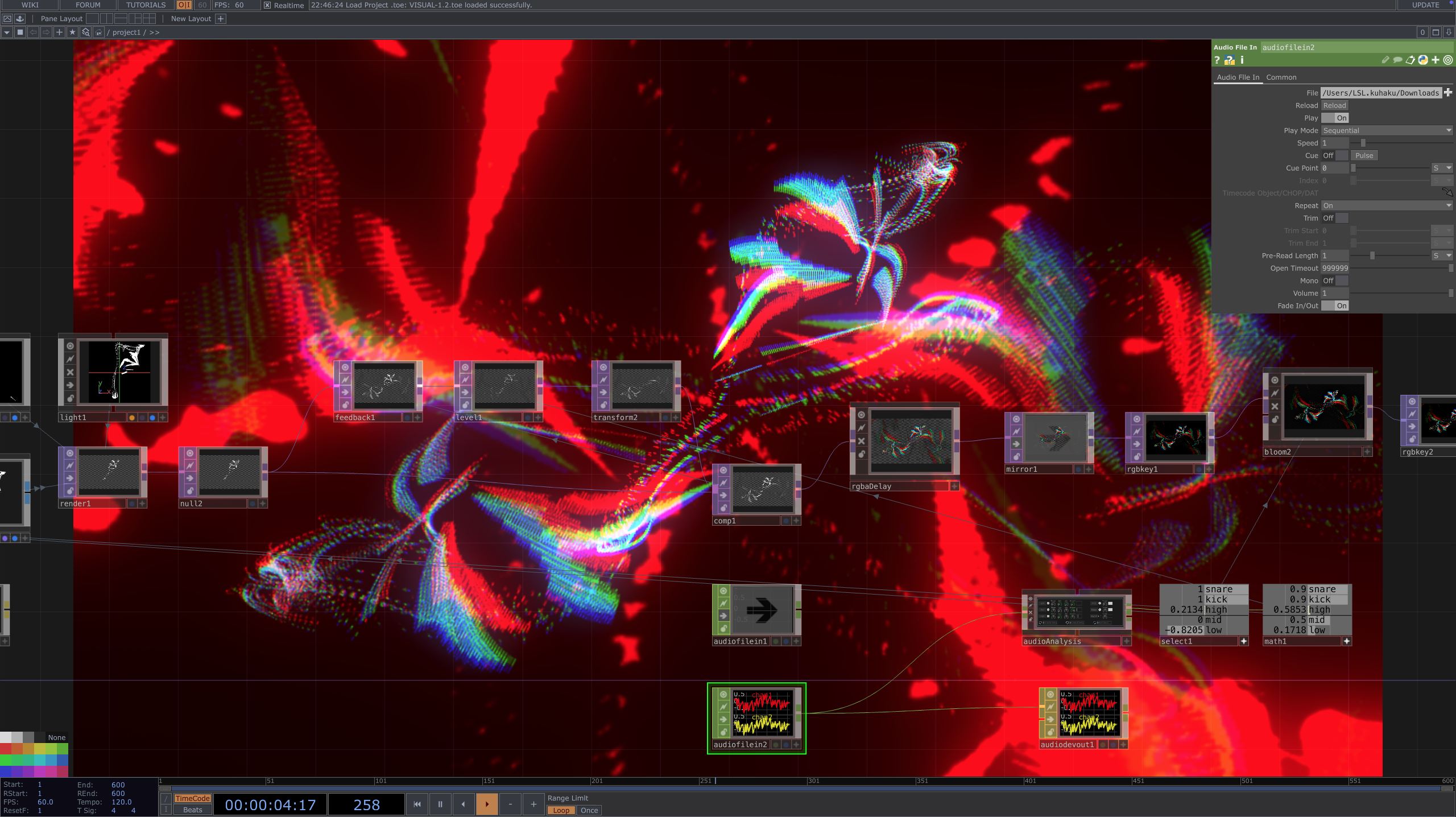Click the pencil edit icon in parameter panel
Image resolution: width=1456 pixels, height=817 pixels.
coord(1385,60)
